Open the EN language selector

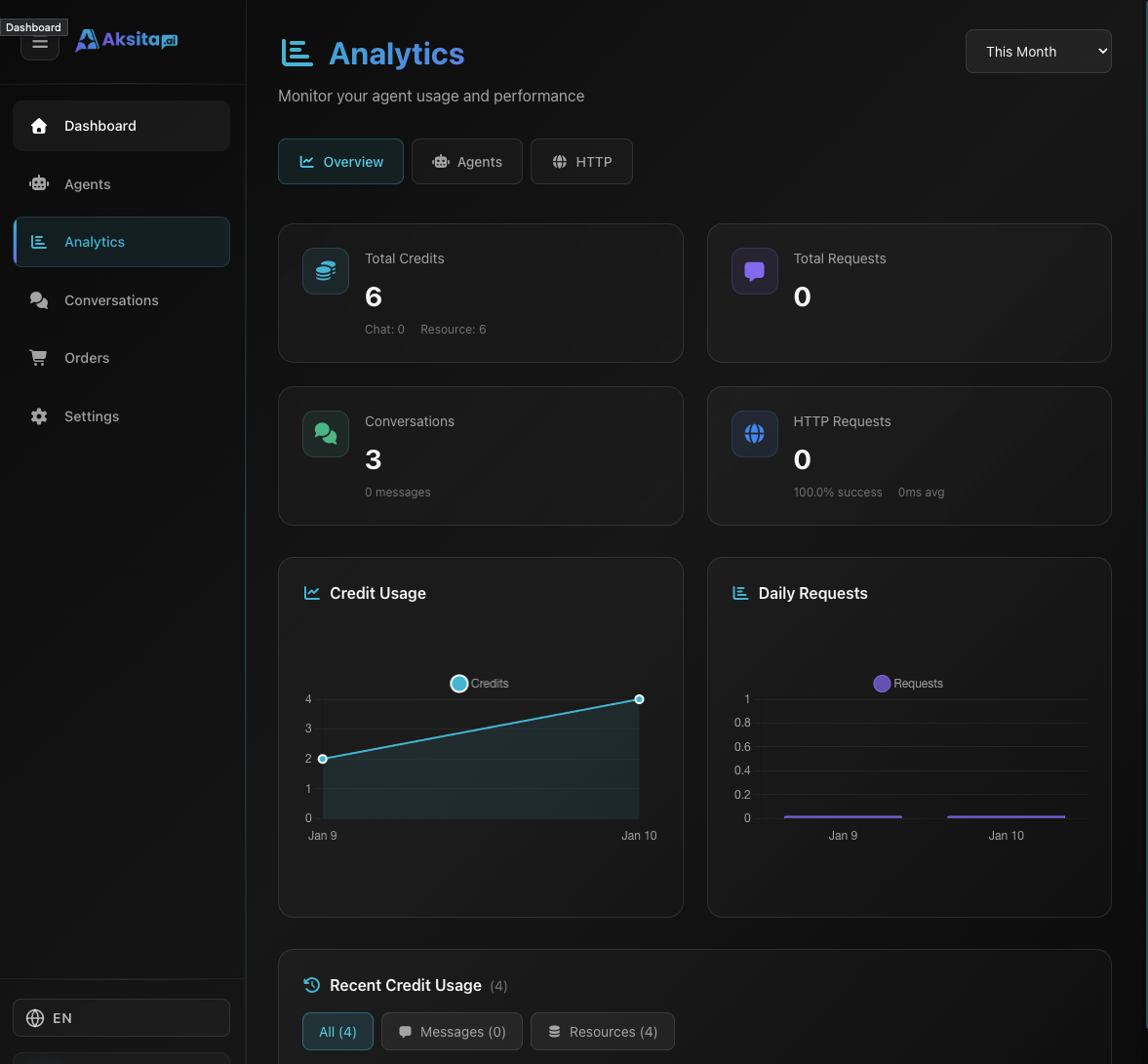coord(121,1017)
